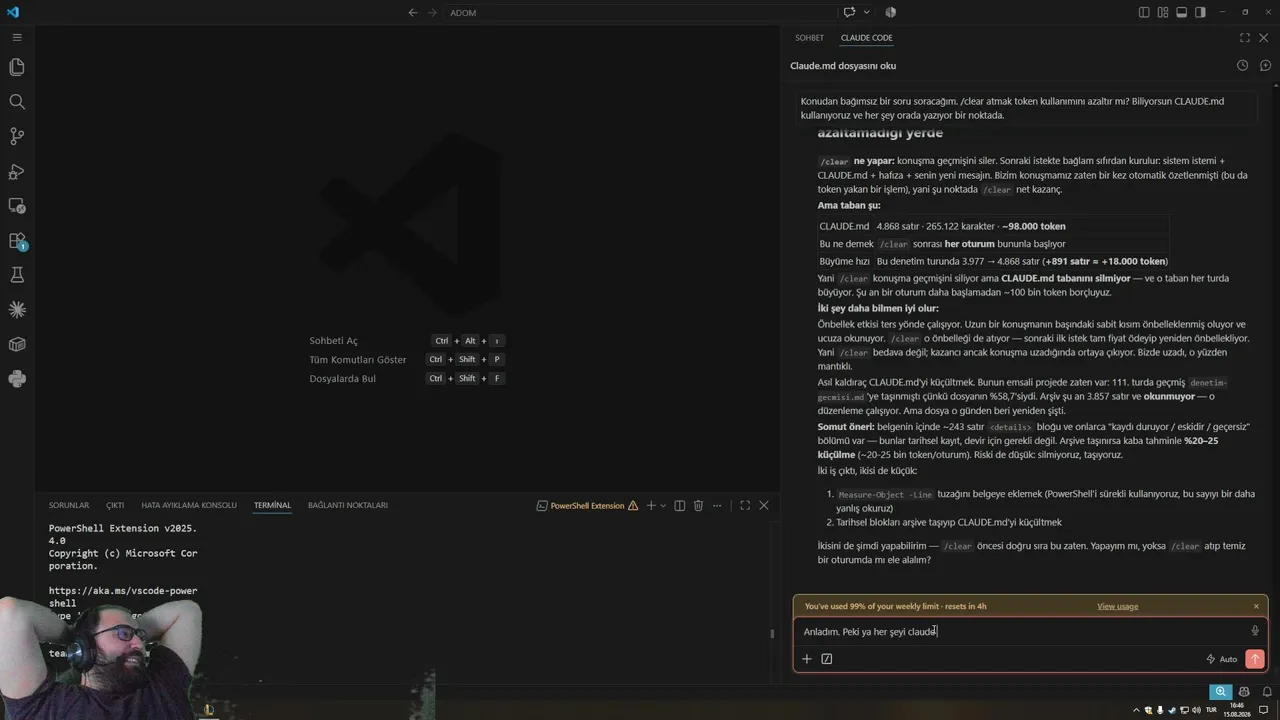This screenshot has height=720, width=1280.
Task: Click the zoom magnifier in the status bar
Action: (1221, 691)
